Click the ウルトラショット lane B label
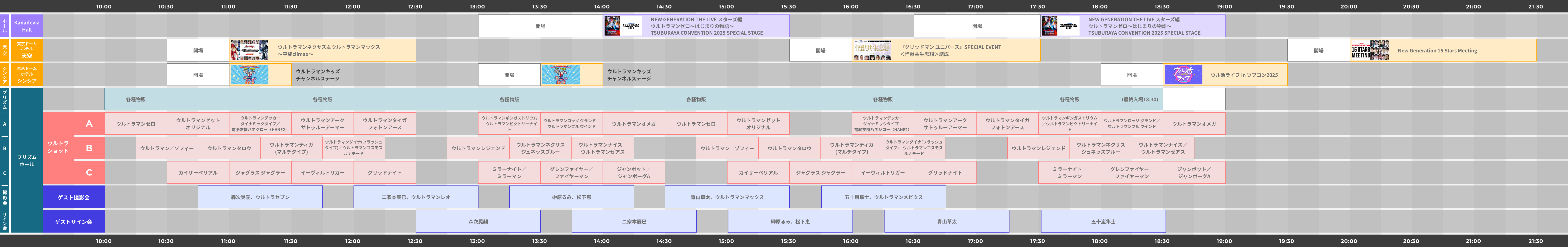The height and width of the screenshot is (247, 1568). click(x=89, y=148)
